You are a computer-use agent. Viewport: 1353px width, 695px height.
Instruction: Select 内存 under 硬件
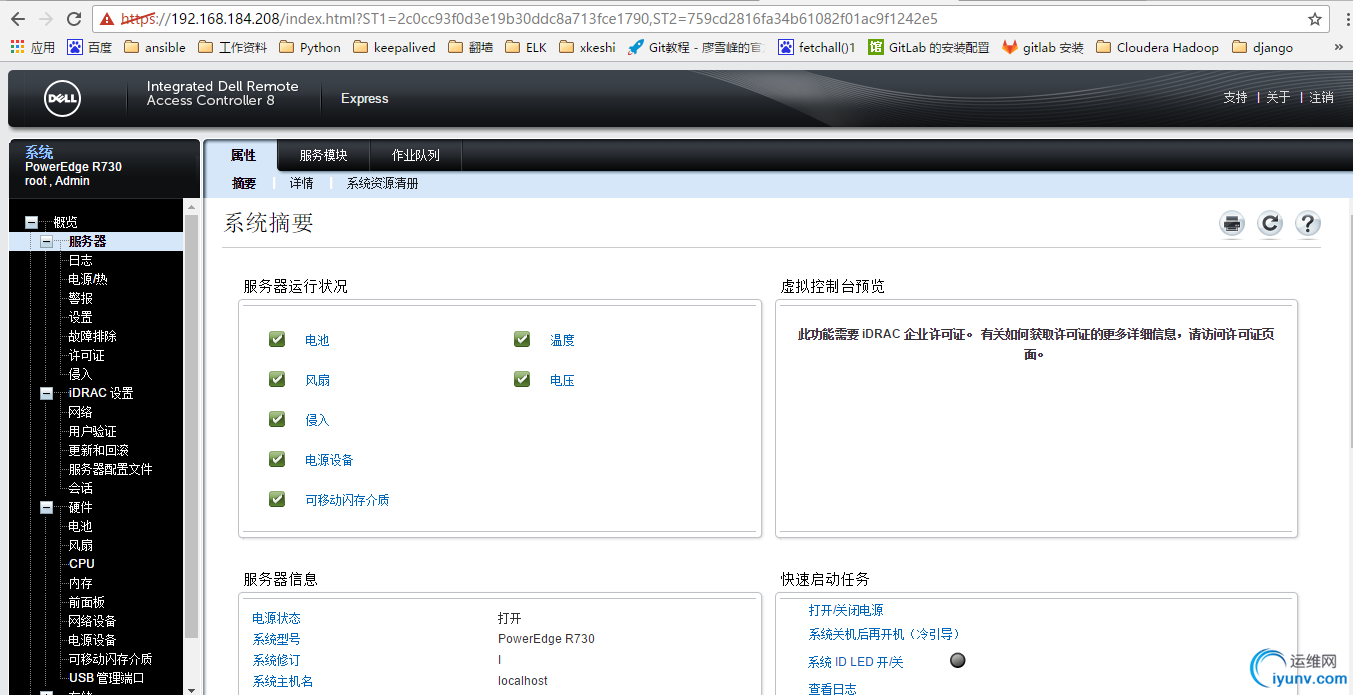pyautogui.click(x=80, y=583)
